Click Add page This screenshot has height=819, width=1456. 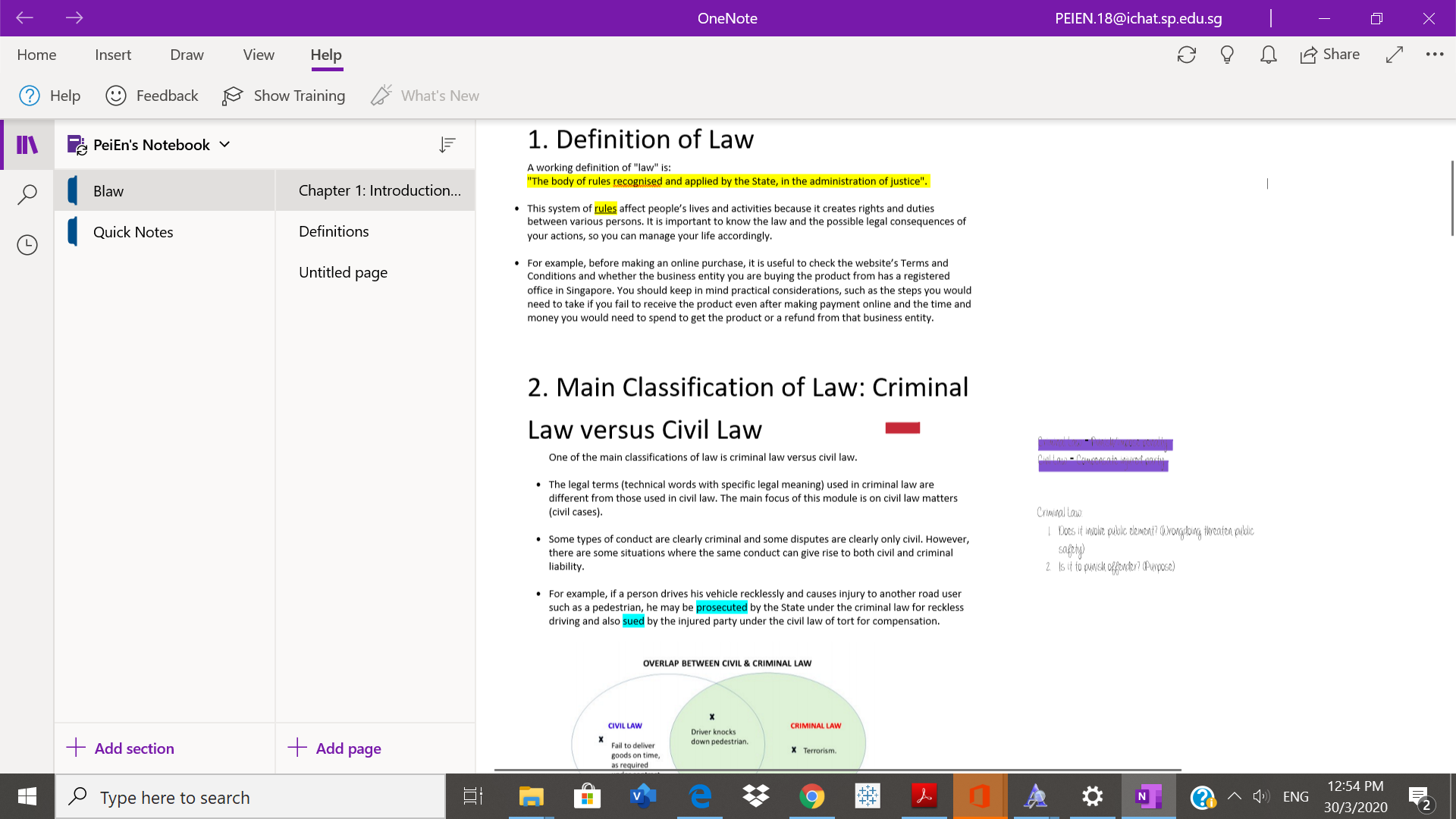point(334,748)
